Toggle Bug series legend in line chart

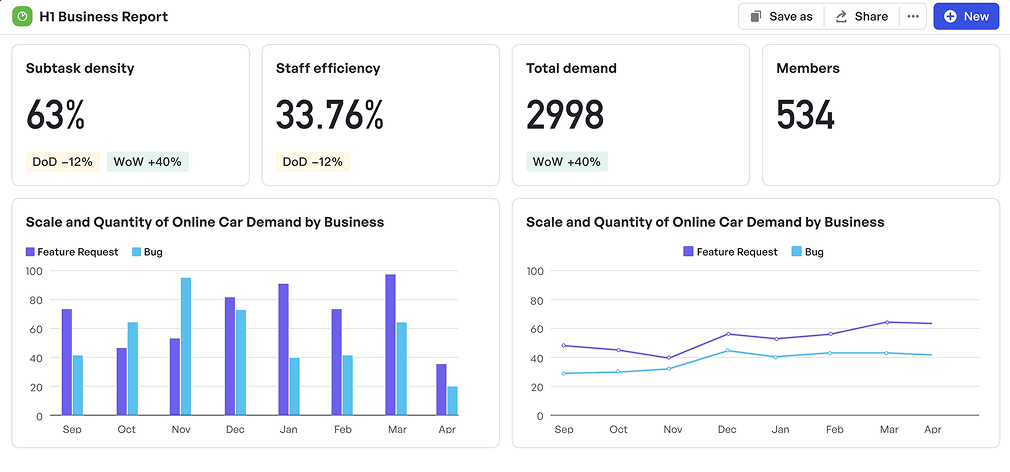[807, 252]
